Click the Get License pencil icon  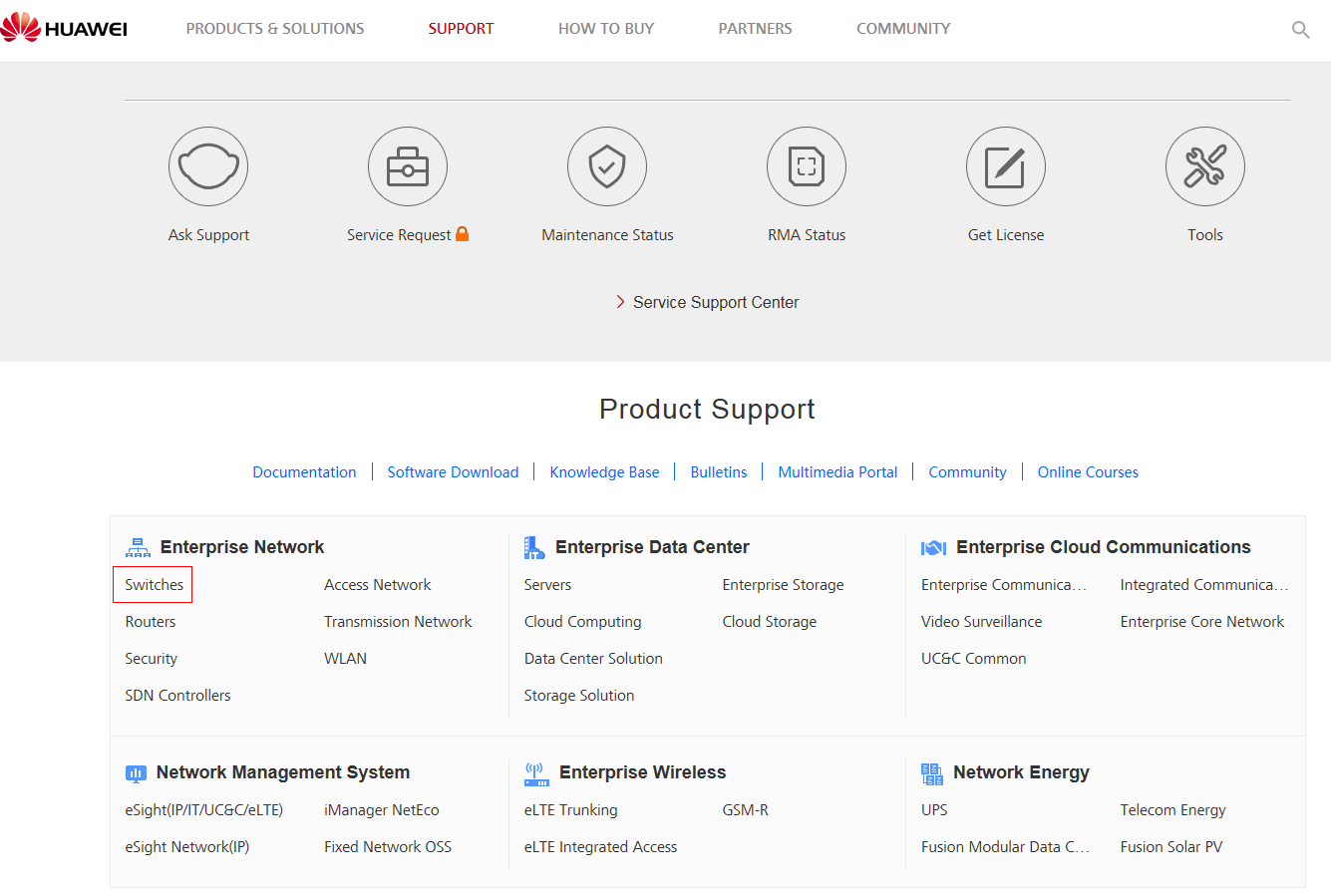pyautogui.click(x=1006, y=166)
